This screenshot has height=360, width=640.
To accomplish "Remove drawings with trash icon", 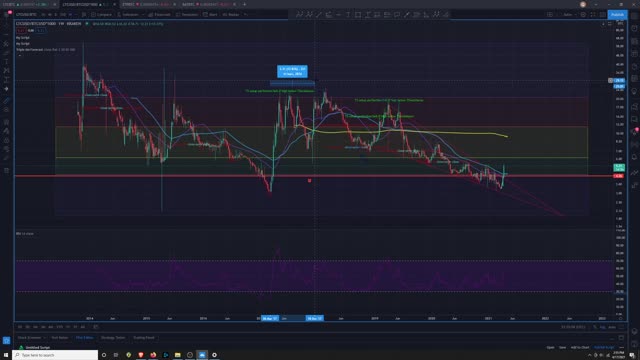I will [x=6, y=171].
